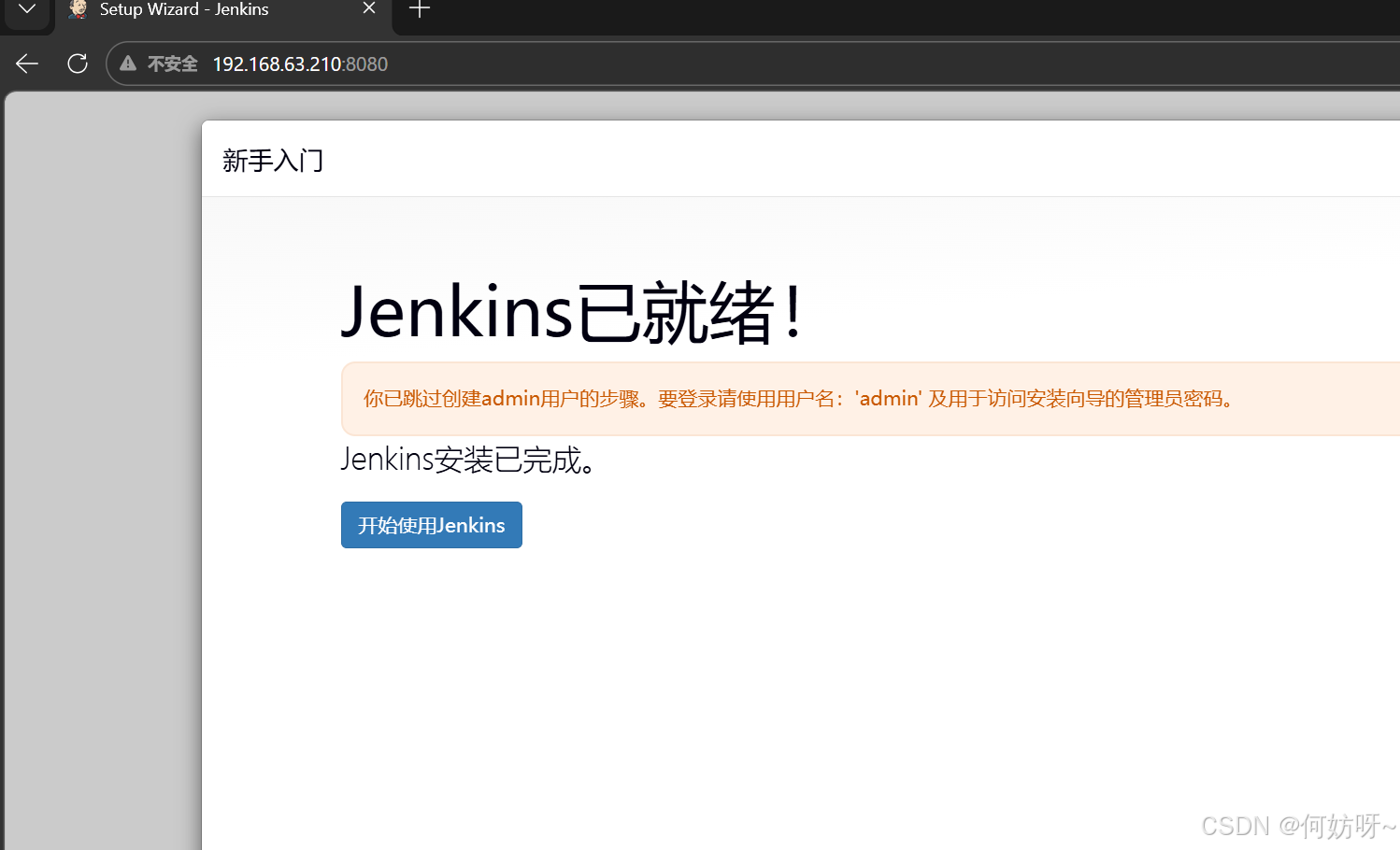Open a new browser tab
Image resolution: width=1400 pixels, height=850 pixels.
420,9
